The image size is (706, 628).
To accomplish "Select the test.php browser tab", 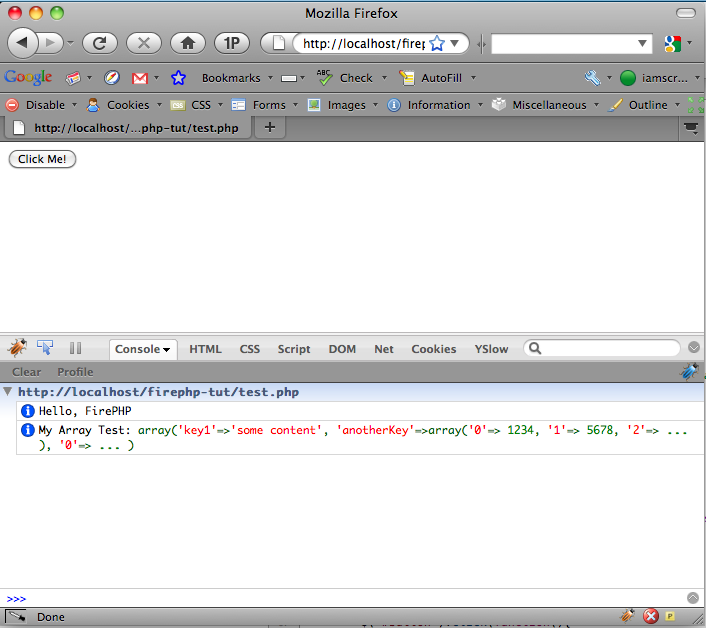I will pyautogui.click(x=127, y=128).
